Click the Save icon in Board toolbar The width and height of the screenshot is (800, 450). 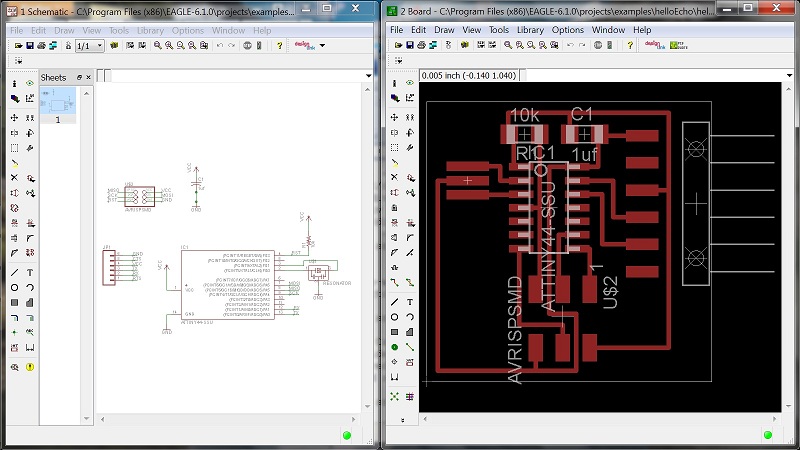coord(411,46)
